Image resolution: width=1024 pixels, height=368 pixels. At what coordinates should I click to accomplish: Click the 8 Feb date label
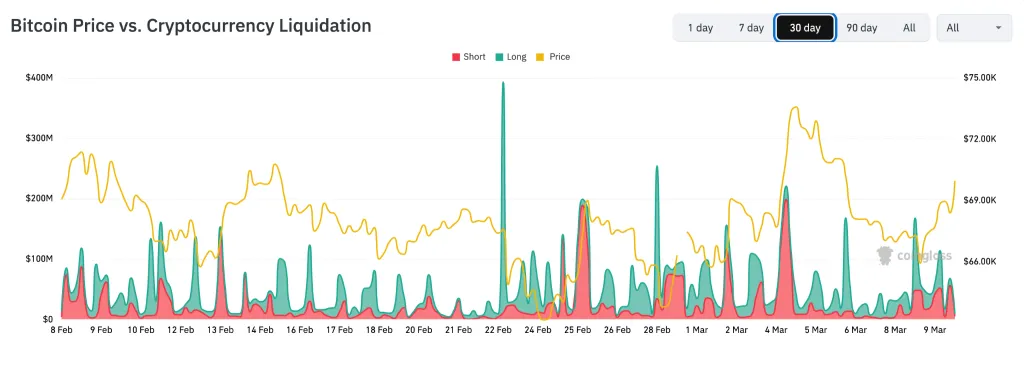[61, 330]
